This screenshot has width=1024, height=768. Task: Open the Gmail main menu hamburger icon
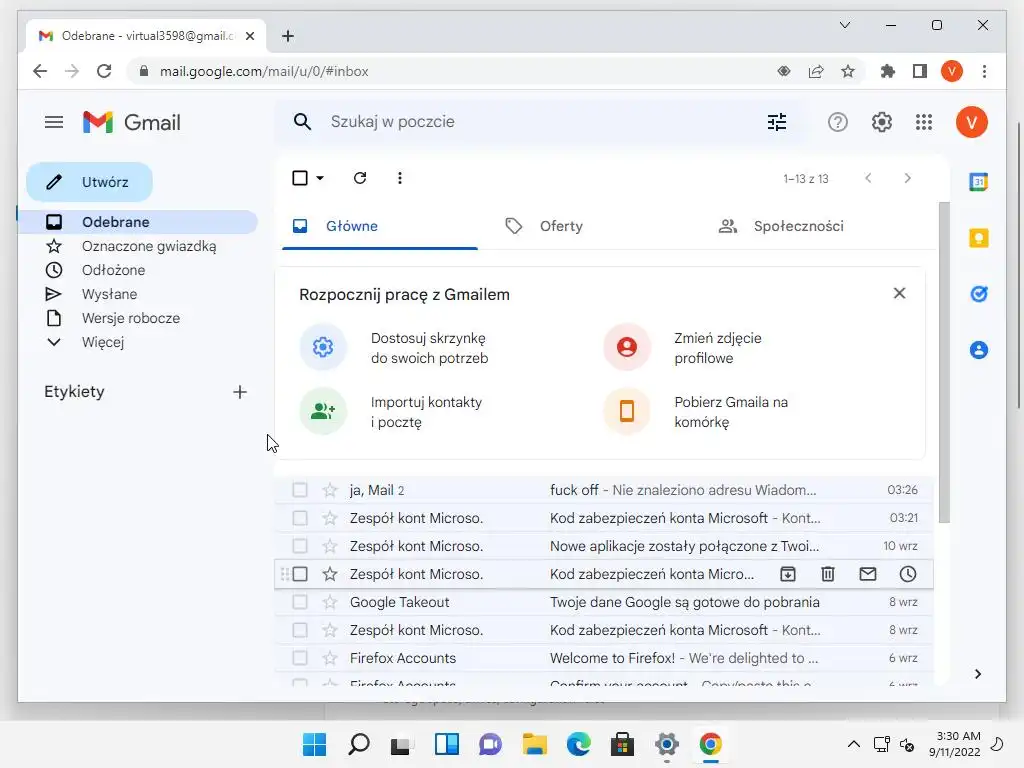[x=54, y=122]
